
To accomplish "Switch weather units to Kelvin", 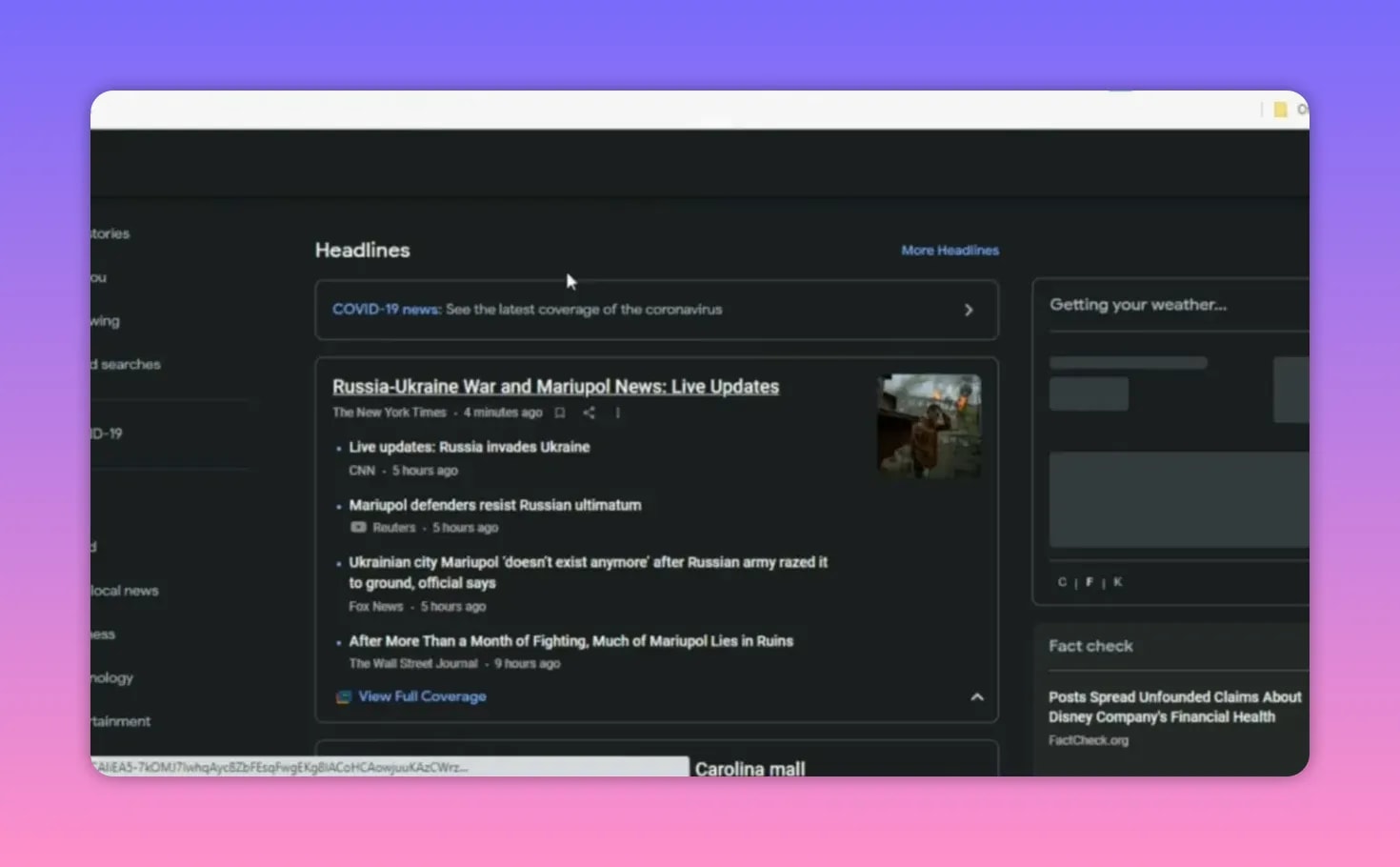I will click(x=1116, y=581).
